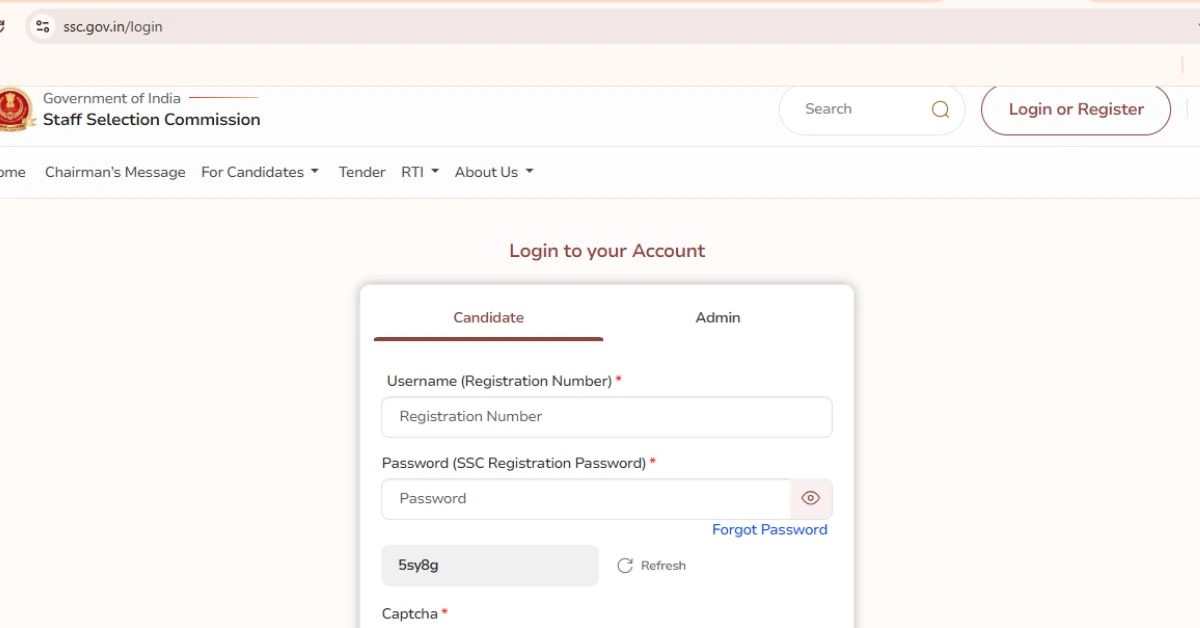
Task: Click the captcha Refresh icon
Action: point(625,566)
